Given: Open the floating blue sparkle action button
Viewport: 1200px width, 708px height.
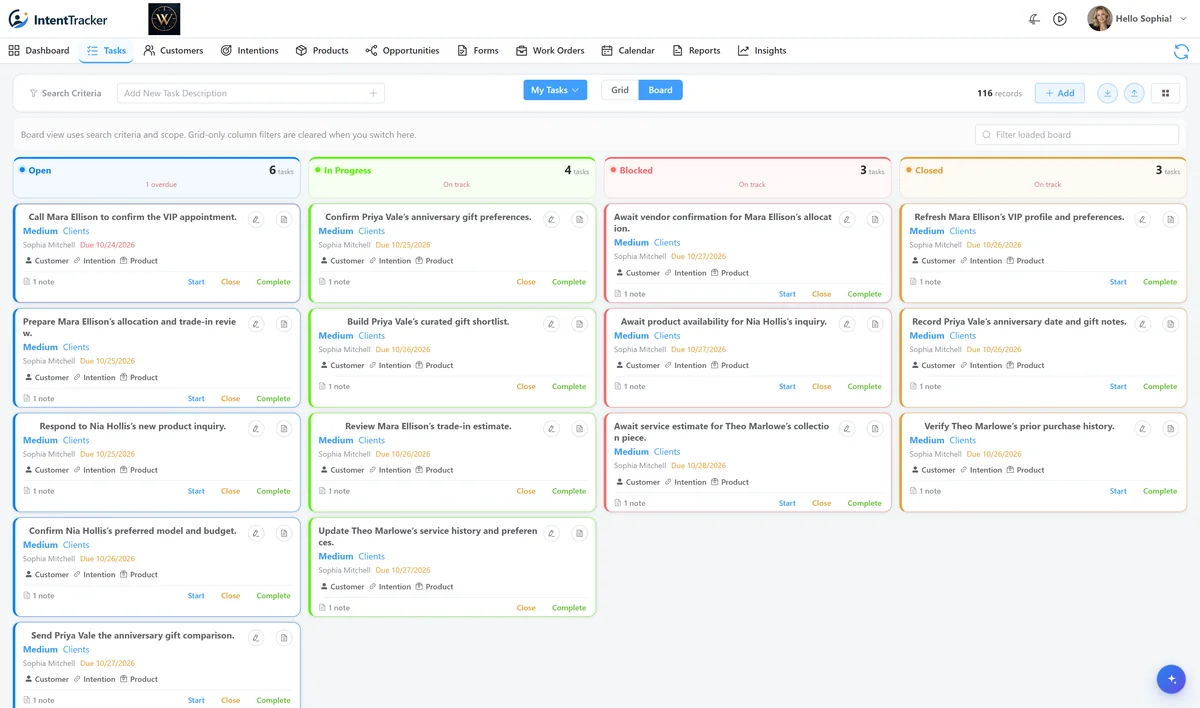Looking at the screenshot, I should [1171, 679].
